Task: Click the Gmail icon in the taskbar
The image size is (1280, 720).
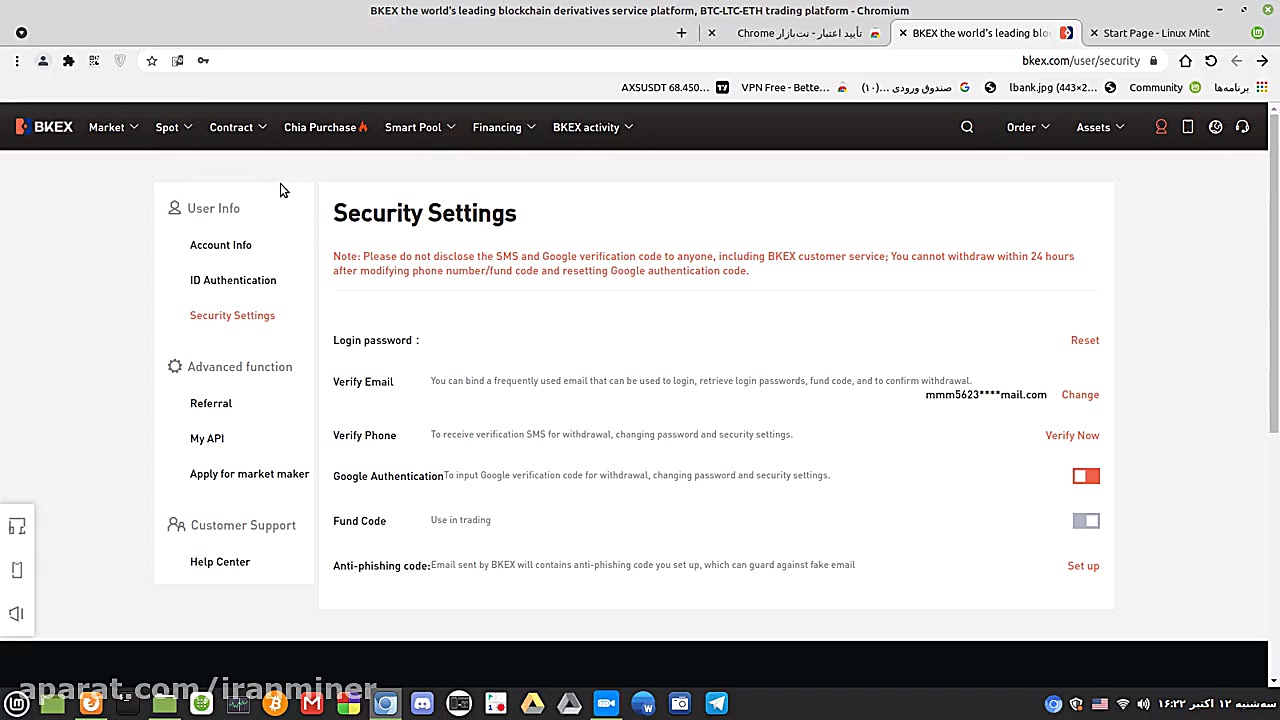Action: (312, 704)
